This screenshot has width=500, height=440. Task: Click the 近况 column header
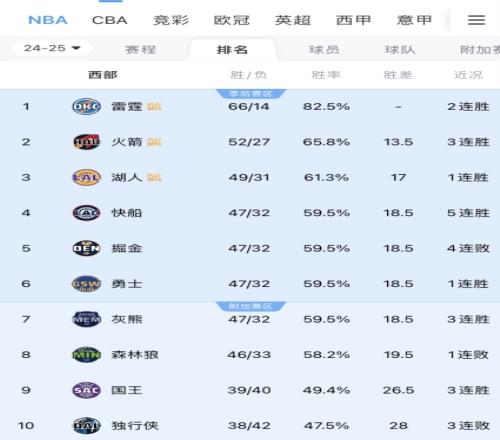(x=468, y=75)
